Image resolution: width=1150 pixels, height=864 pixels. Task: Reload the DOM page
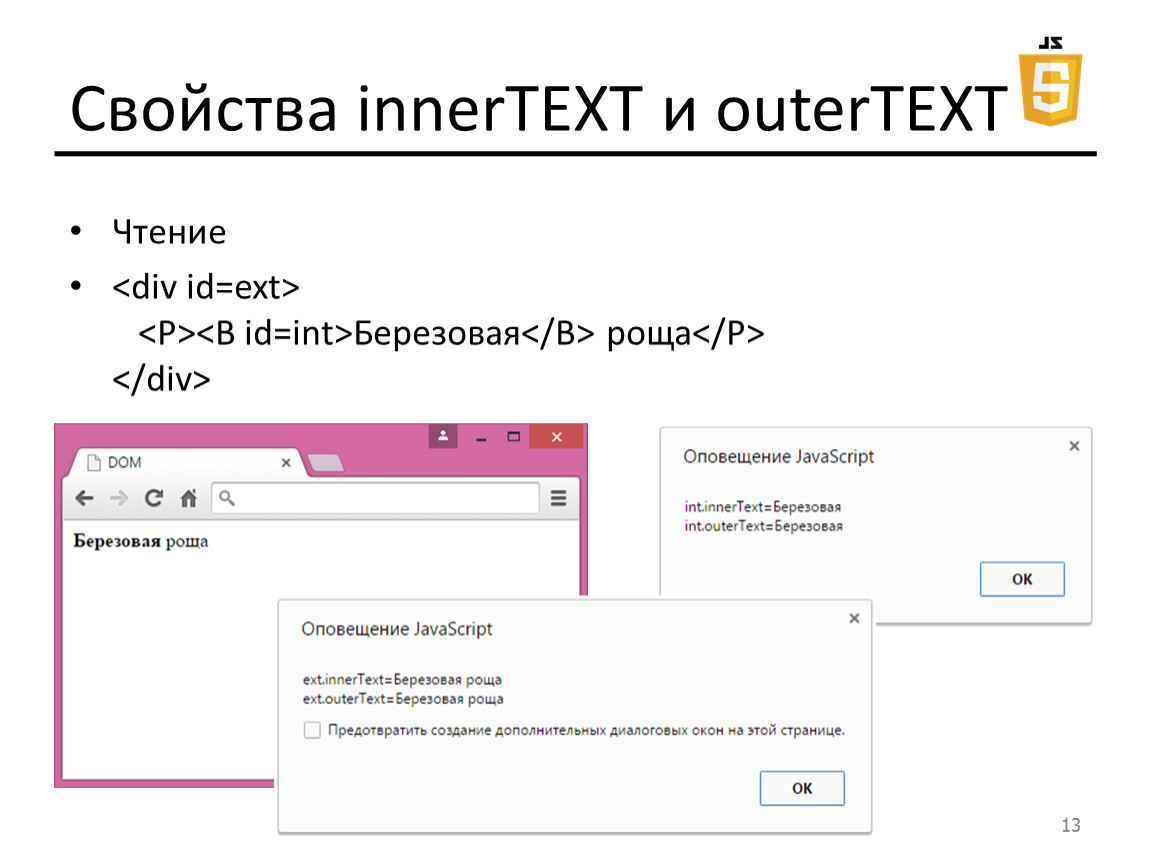tap(153, 498)
